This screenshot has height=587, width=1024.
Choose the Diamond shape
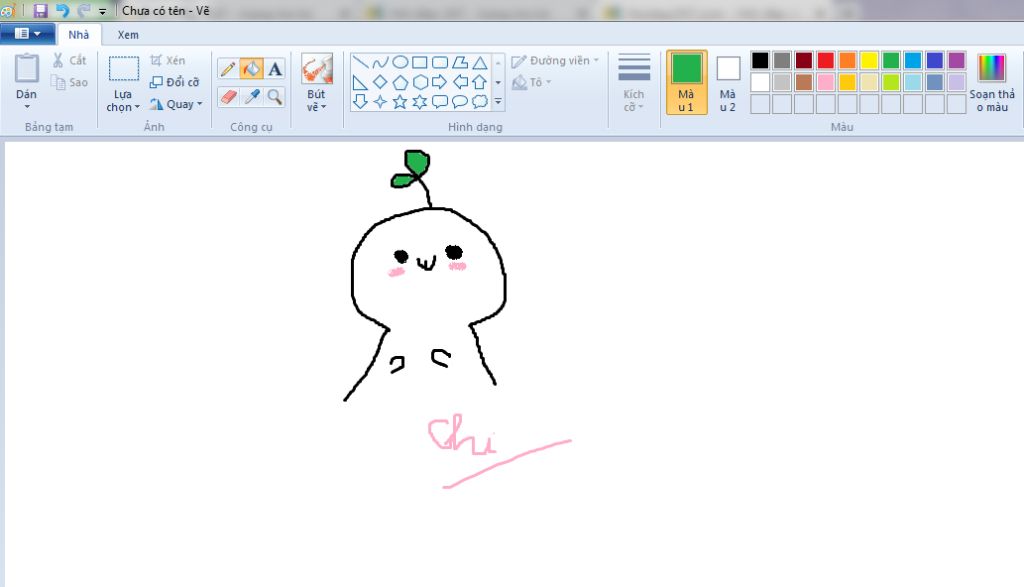click(x=380, y=82)
